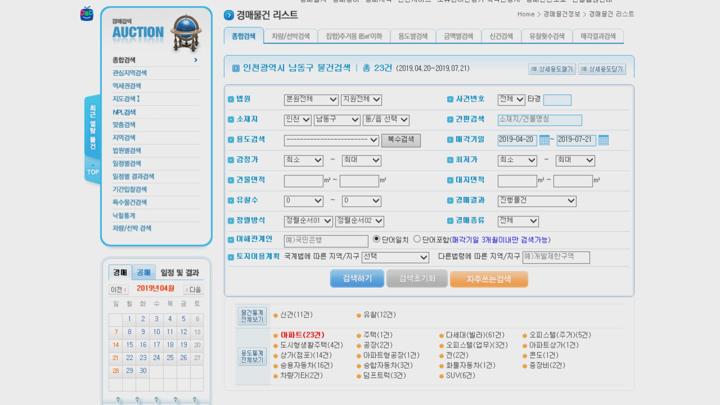
Task: Switch to the 매각결과검색 tab
Action: pos(598,36)
